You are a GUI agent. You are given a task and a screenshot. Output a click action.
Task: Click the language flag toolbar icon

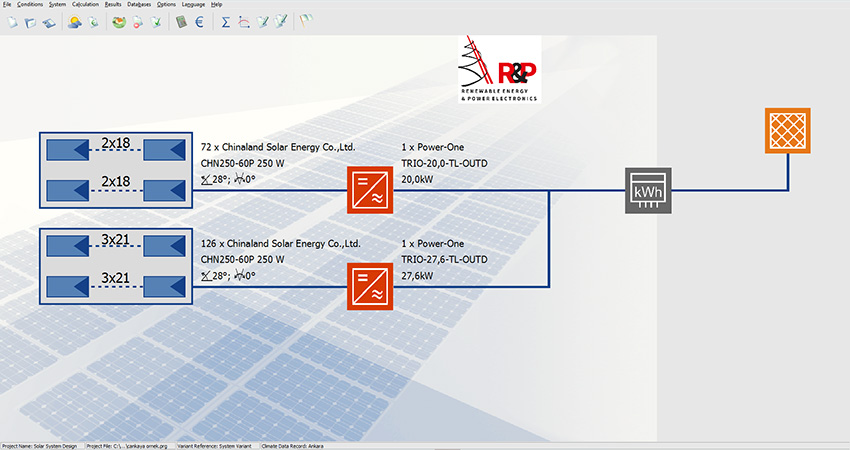(306, 22)
